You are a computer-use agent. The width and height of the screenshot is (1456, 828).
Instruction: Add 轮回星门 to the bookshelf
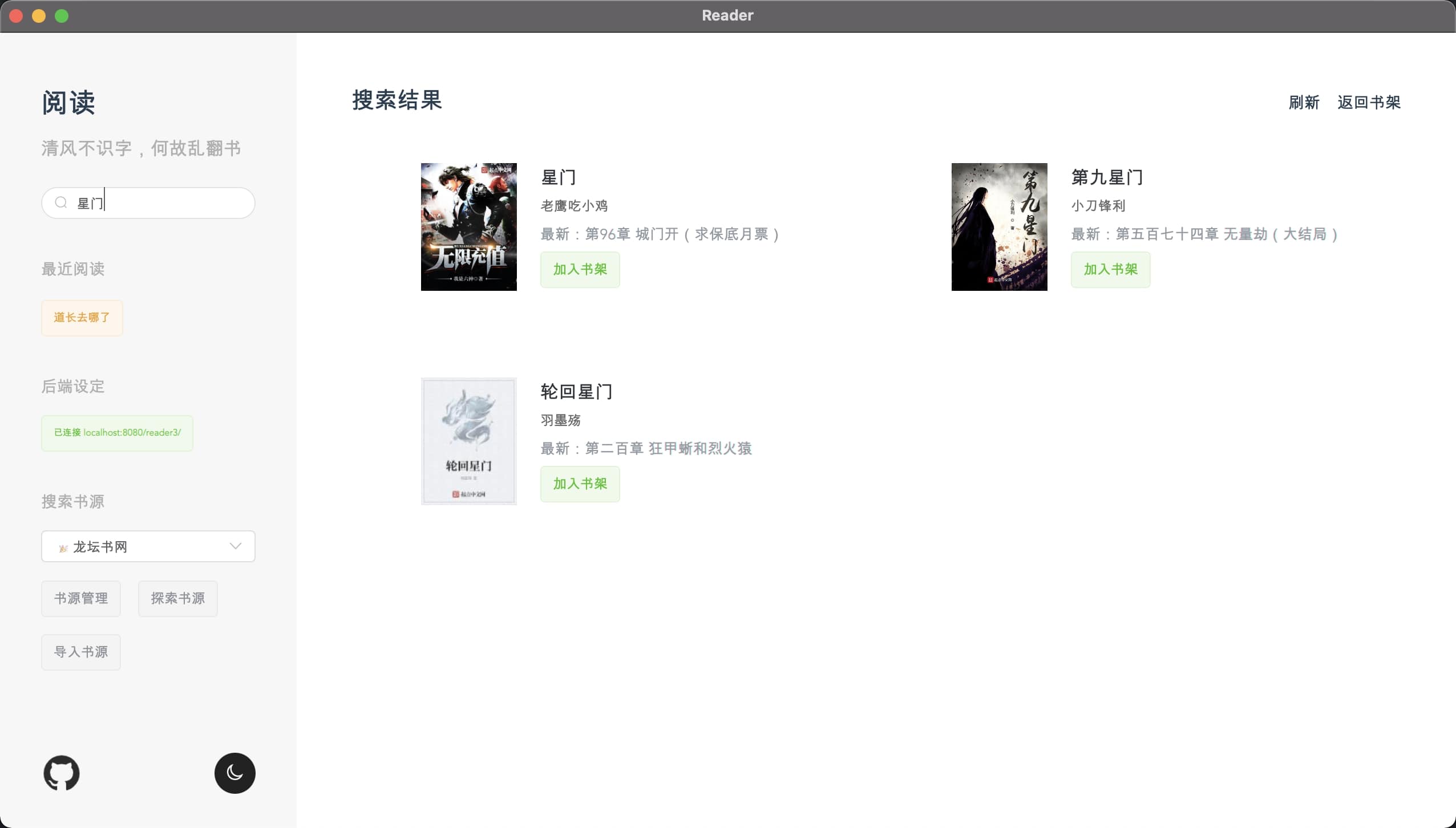(580, 484)
